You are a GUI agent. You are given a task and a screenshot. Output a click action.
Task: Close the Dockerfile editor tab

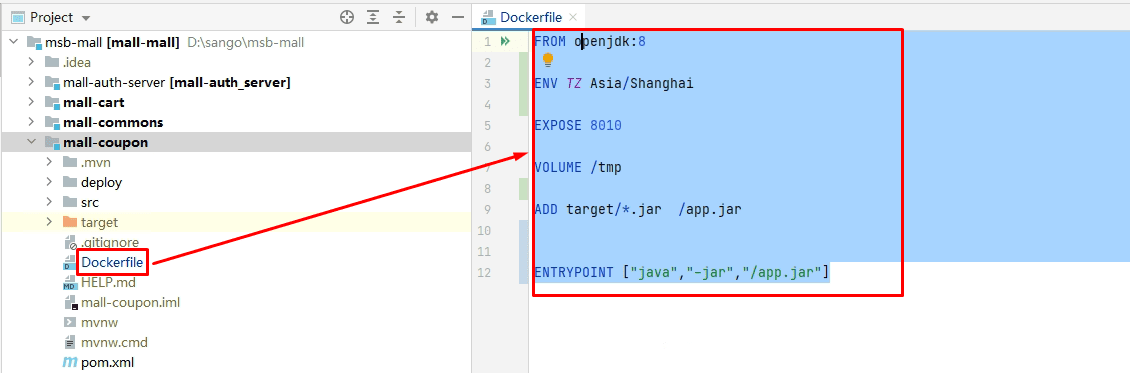(x=573, y=17)
